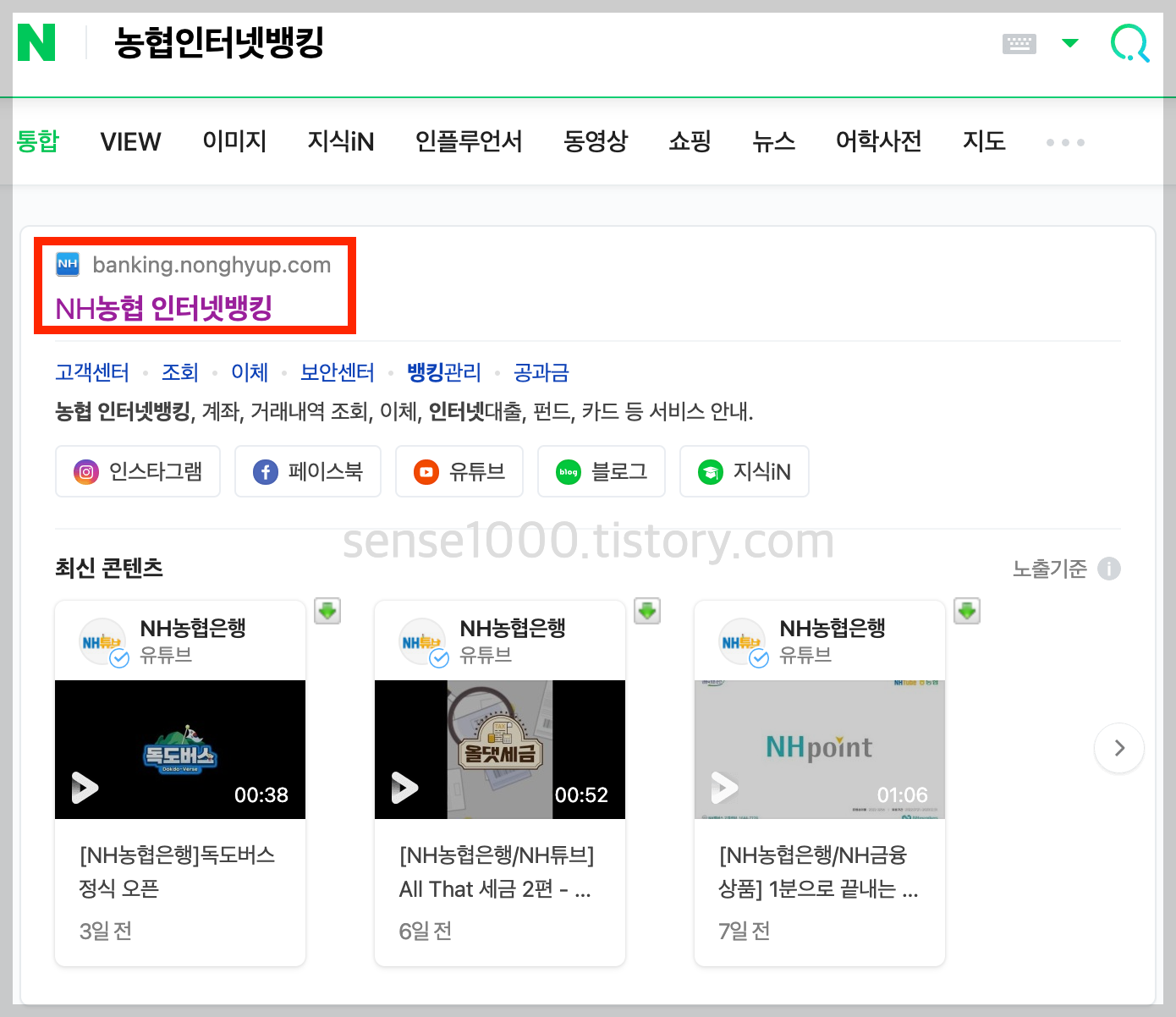Open the Facebook page icon
The image size is (1176, 1017).
265,471
